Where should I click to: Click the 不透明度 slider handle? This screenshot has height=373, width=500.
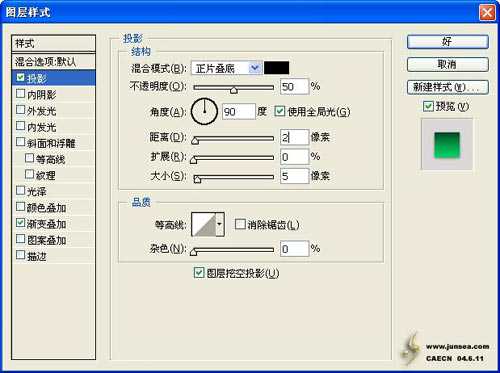[234, 90]
